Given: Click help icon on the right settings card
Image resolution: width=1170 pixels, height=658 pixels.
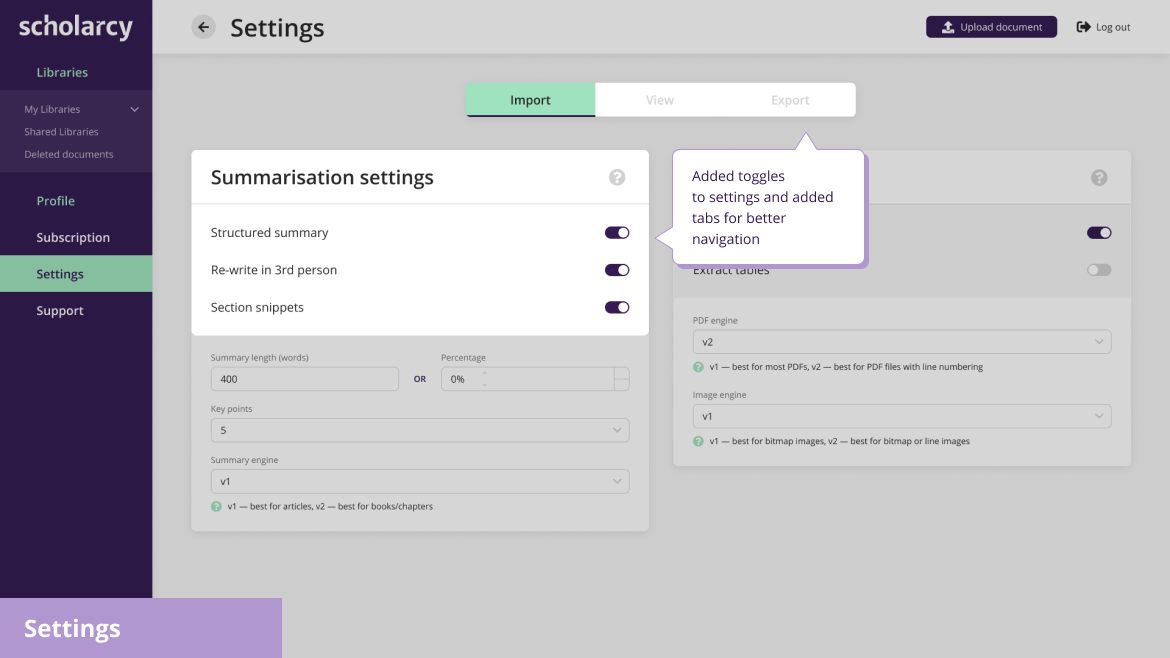Looking at the screenshot, I should (x=1098, y=178).
